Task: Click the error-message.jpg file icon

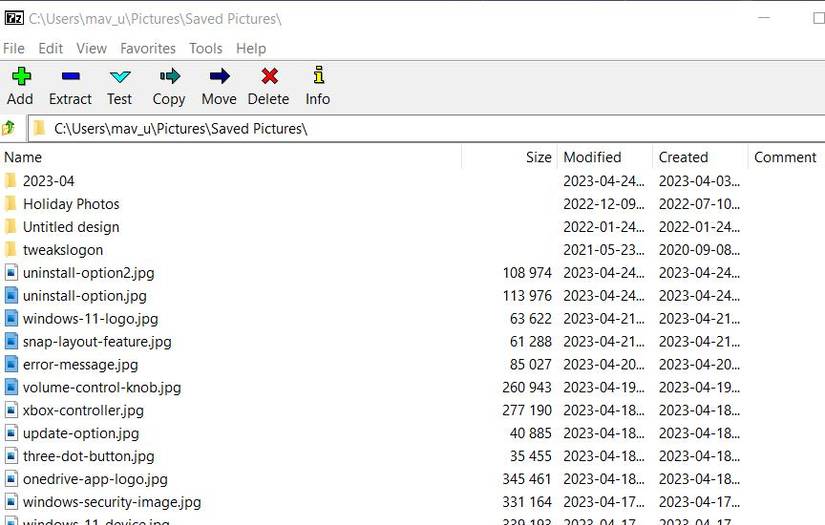Action: tap(11, 364)
